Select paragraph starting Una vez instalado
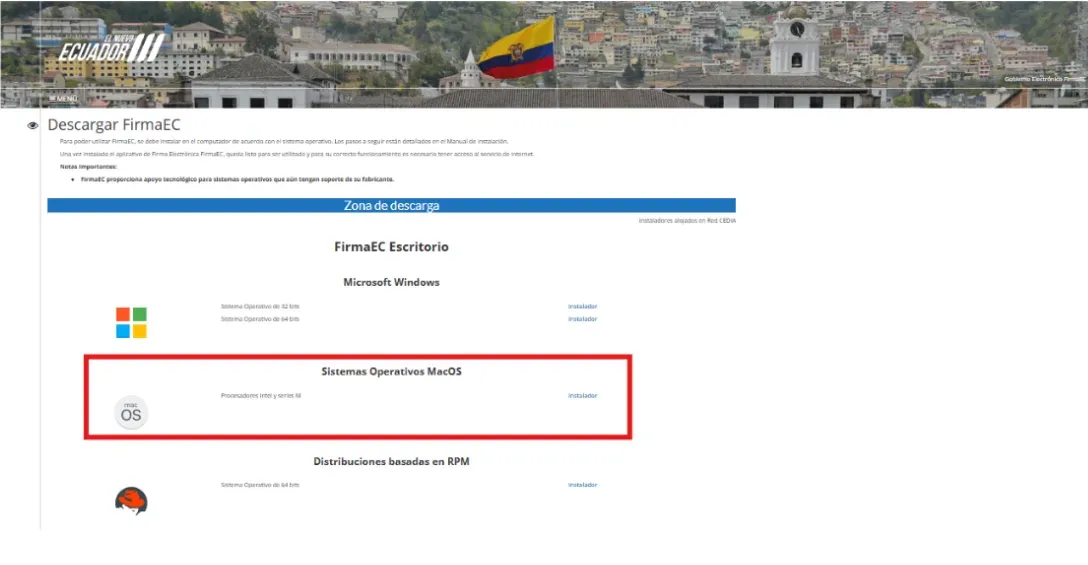Viewport: 1088px width, 565px height. coord(297,154)
